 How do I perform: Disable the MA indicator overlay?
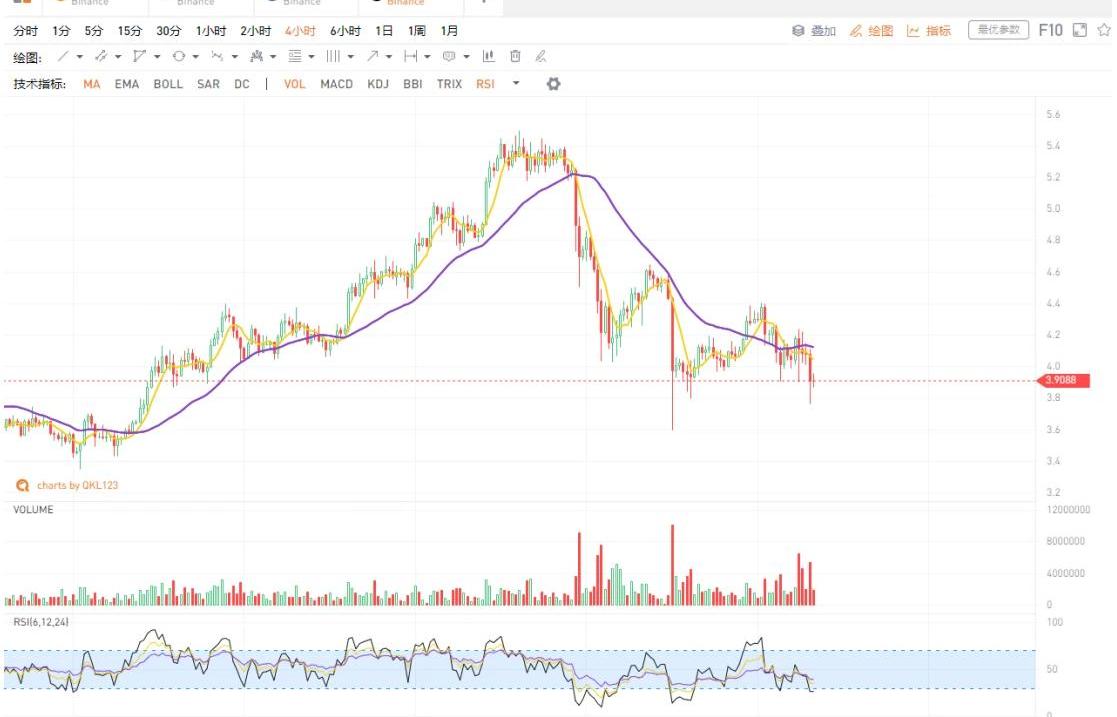(92, 84)
